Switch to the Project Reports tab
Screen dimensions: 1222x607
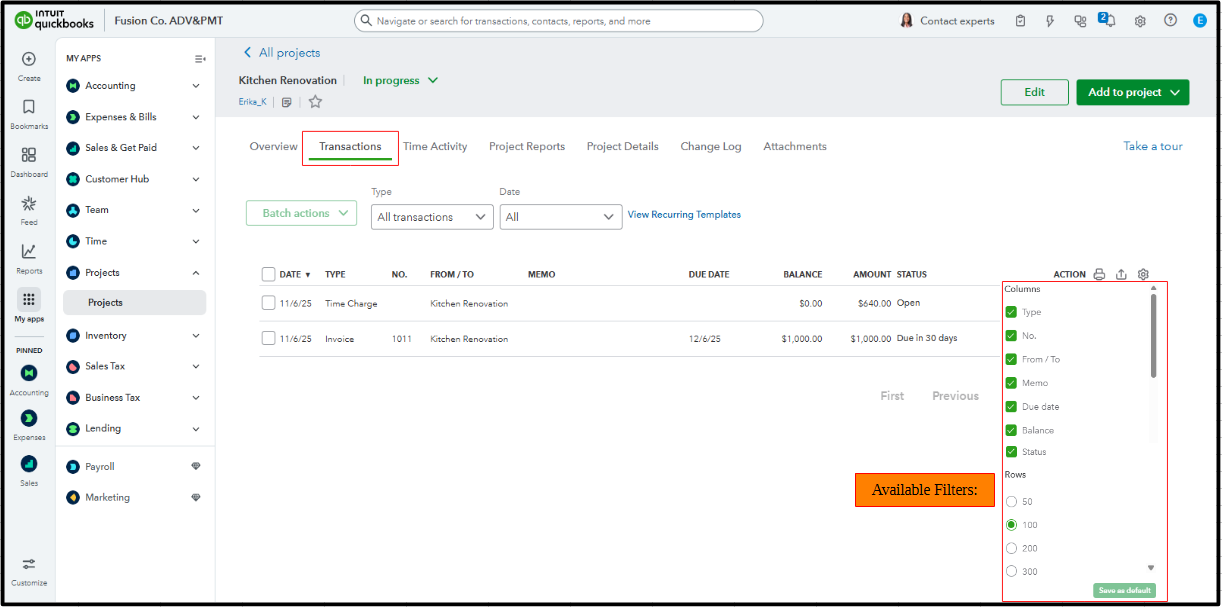[x=527, y=147]
